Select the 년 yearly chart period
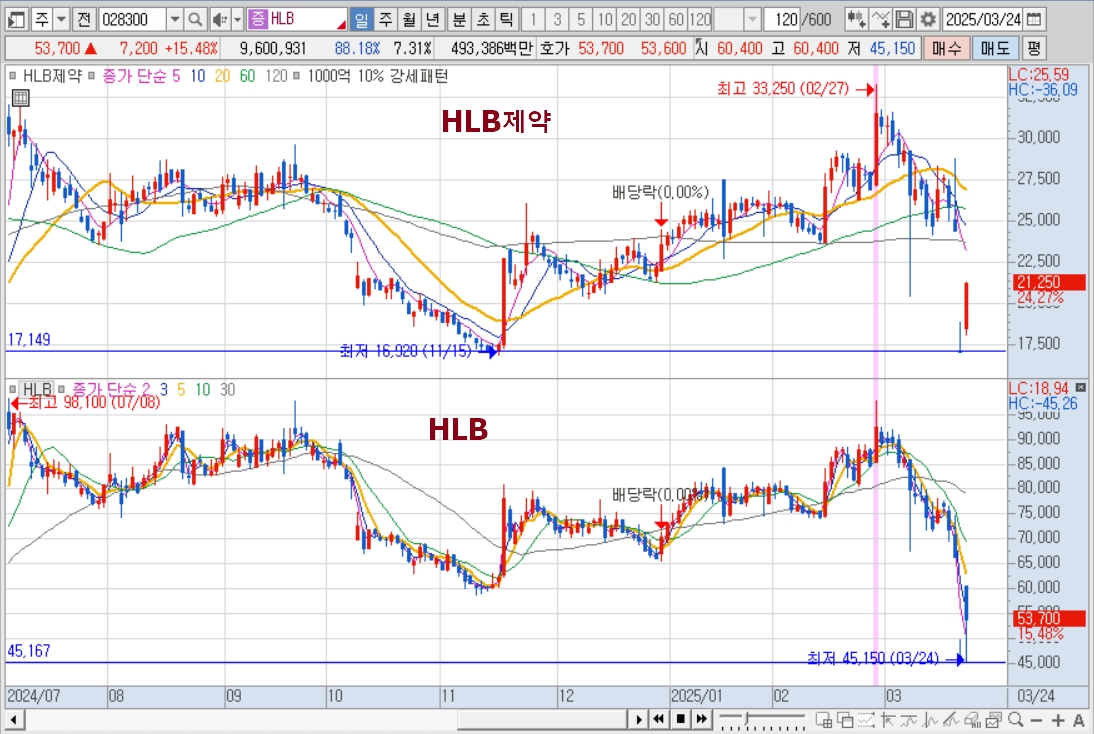Image resolution: width=1094 pixels, height=734 pixels. [x=433, y=20]
